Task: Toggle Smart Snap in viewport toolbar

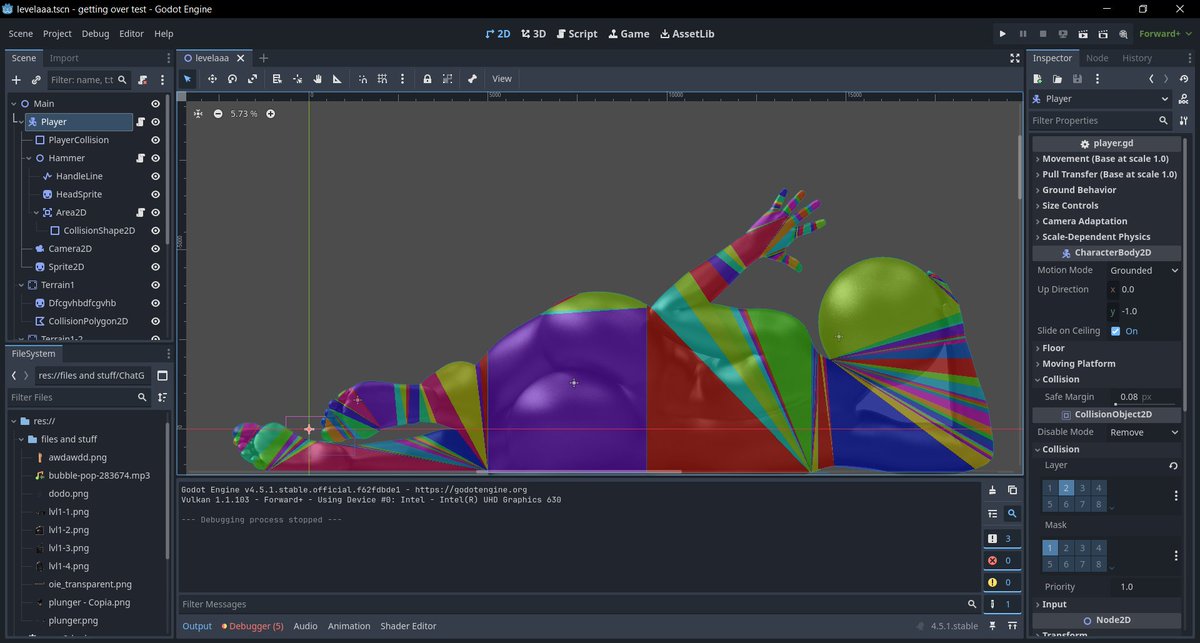Action: [363, 79]
